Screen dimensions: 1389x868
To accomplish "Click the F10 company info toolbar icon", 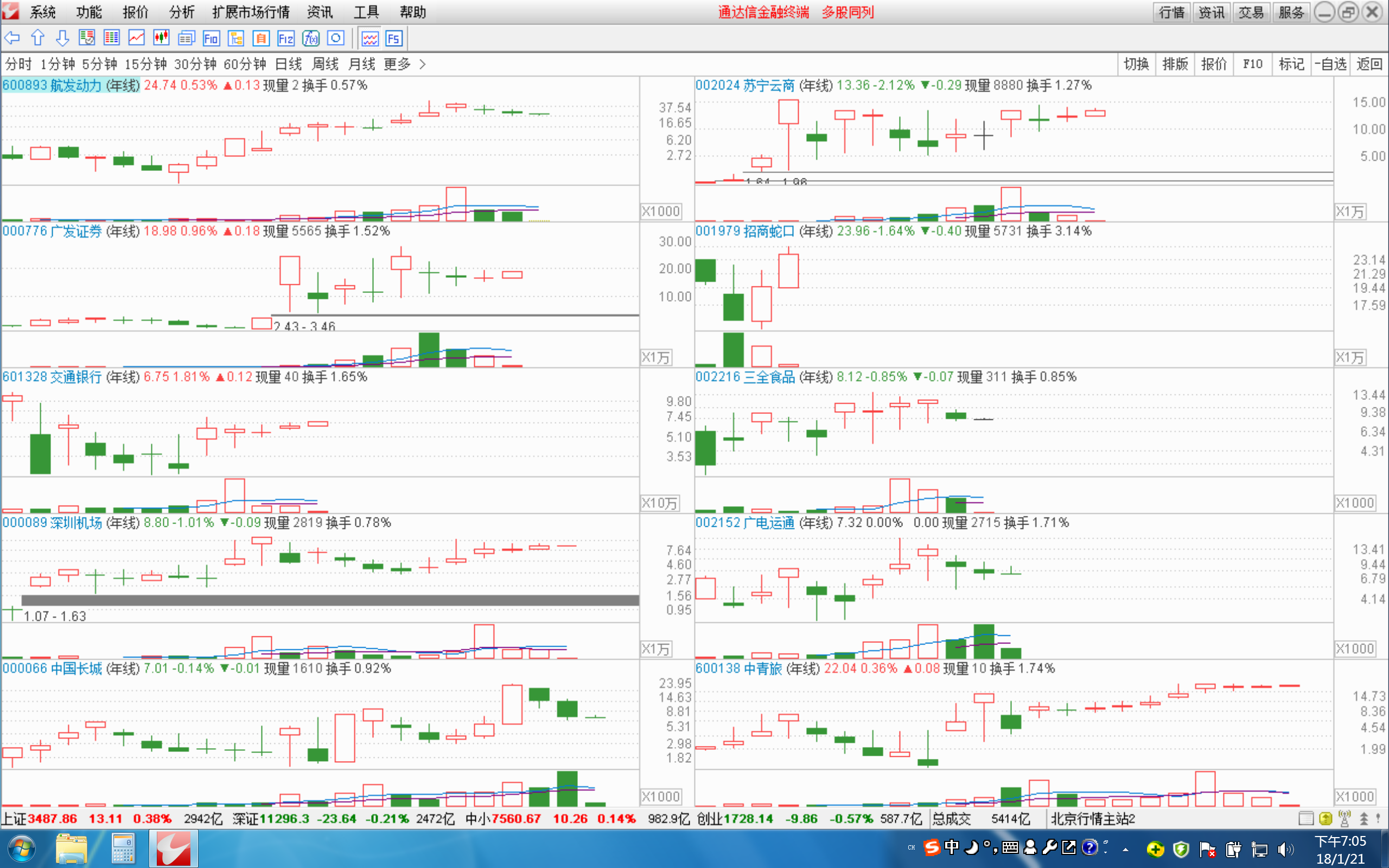I will pos(211,39).
